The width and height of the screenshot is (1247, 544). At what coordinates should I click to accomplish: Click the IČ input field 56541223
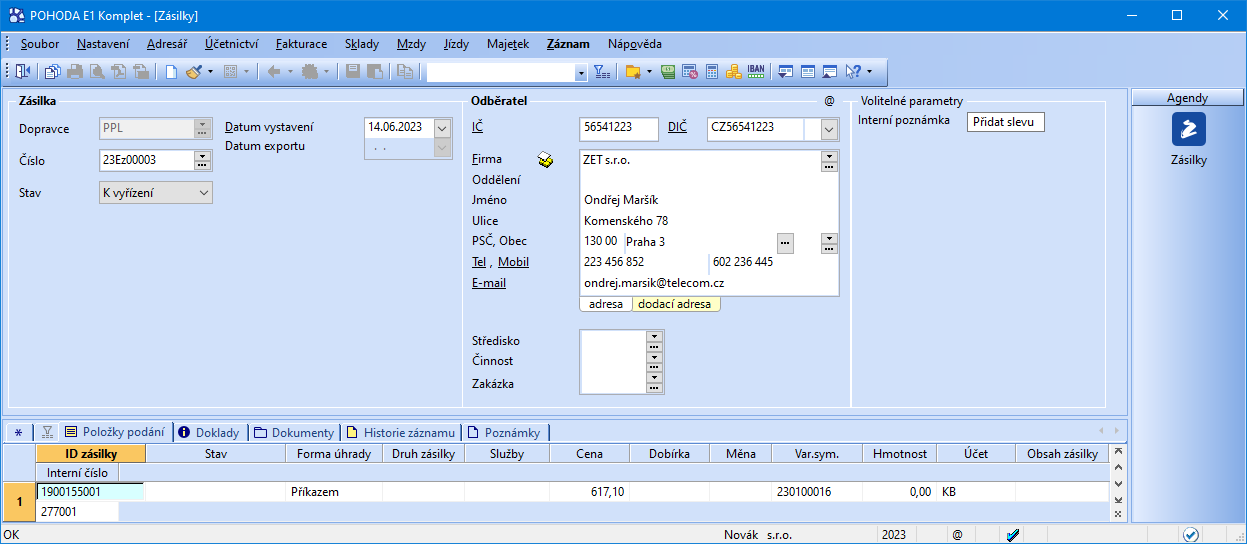point(619,128)
